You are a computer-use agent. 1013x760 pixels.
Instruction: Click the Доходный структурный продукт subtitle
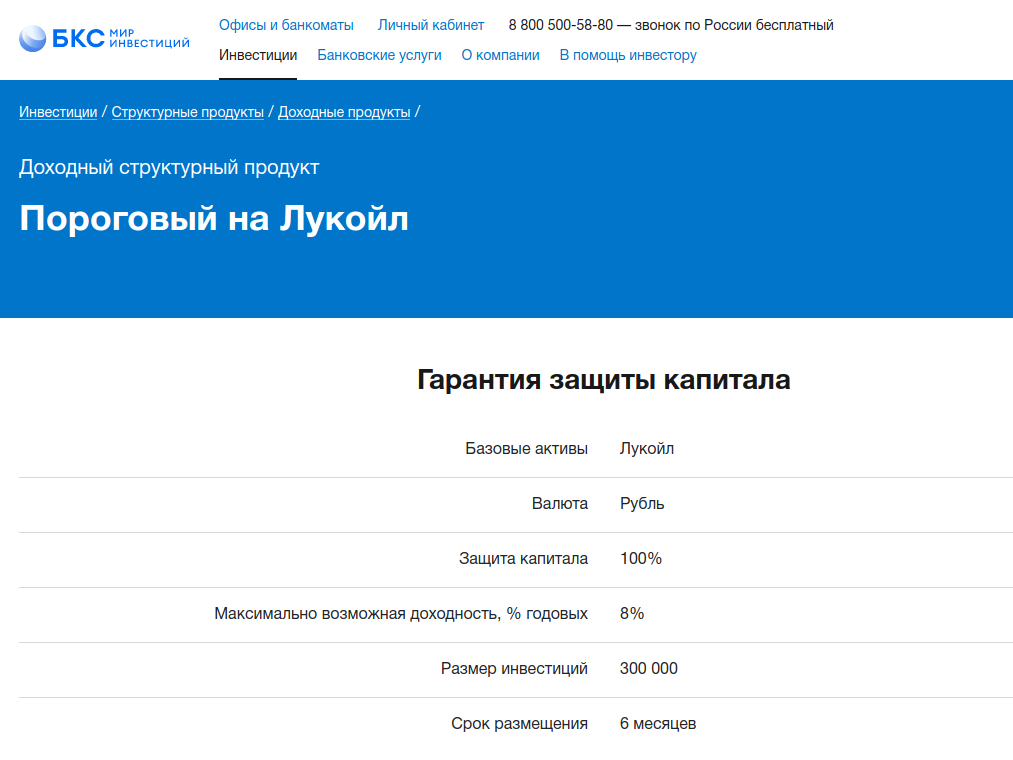point(169,167)
